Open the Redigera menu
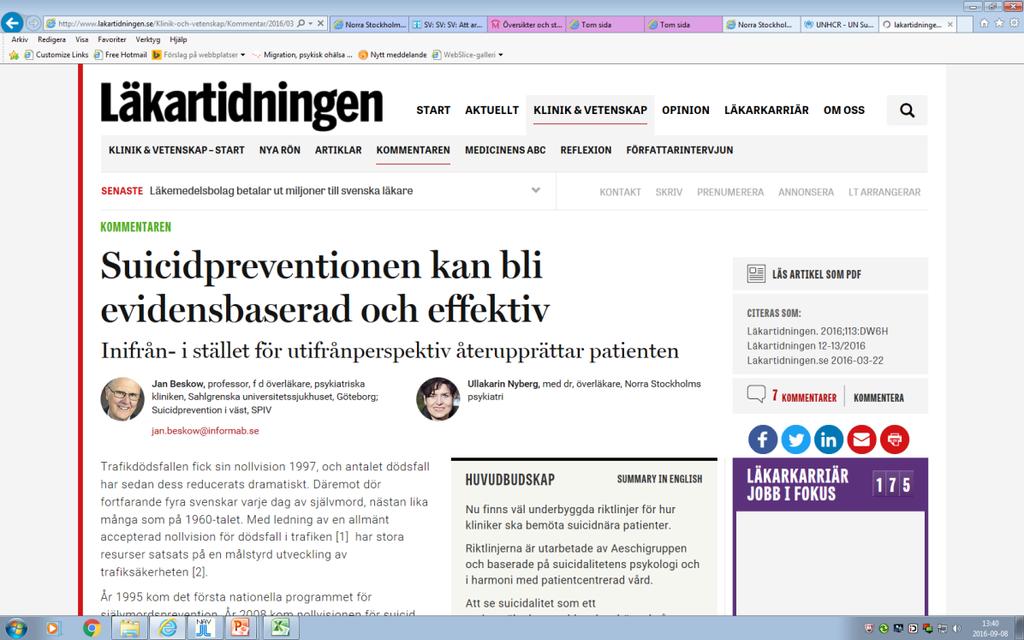1024x640 pixels. (52, 40)
